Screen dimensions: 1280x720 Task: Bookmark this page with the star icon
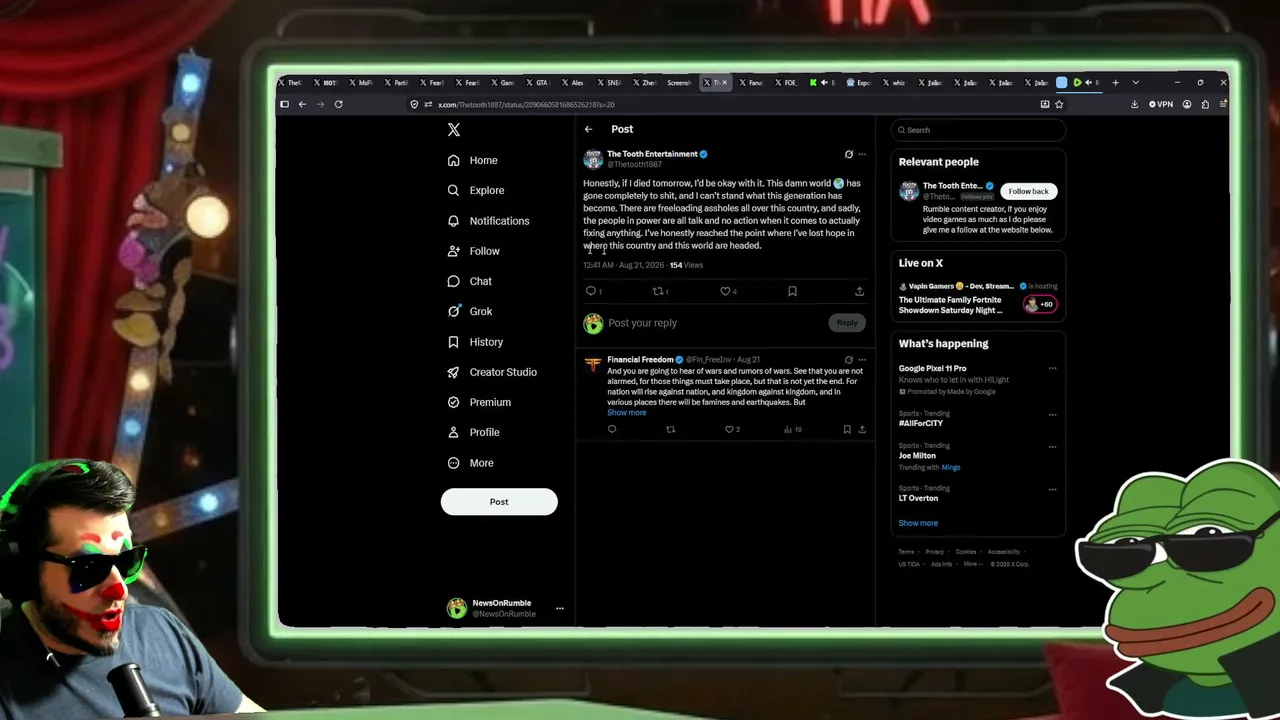pos(1061,104)
